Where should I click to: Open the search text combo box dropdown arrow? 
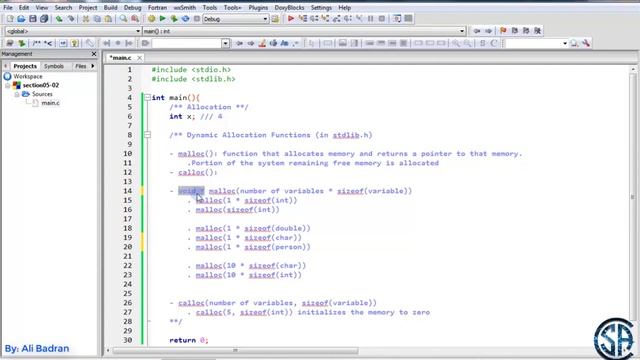point(225,43)
